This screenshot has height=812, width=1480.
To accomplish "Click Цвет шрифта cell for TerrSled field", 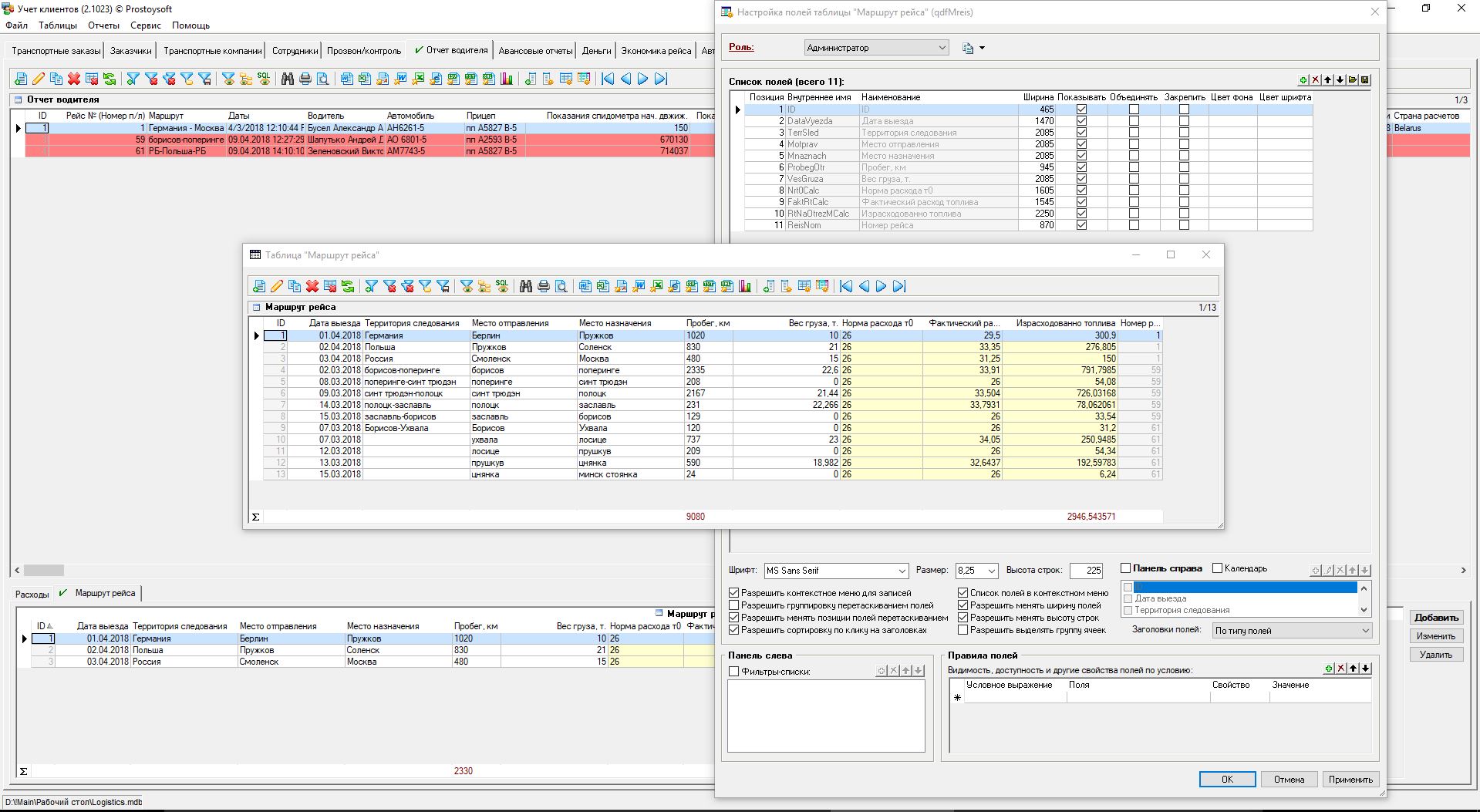I will tap(1285, 133).
